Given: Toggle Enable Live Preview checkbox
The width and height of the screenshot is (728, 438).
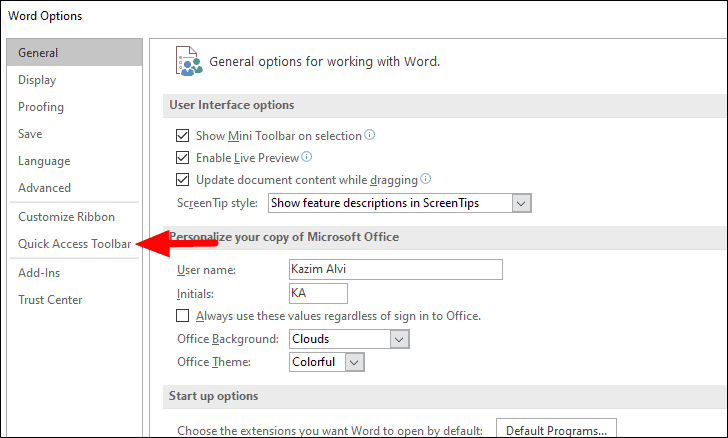Looking at the screenshot, I should (182, 157).
